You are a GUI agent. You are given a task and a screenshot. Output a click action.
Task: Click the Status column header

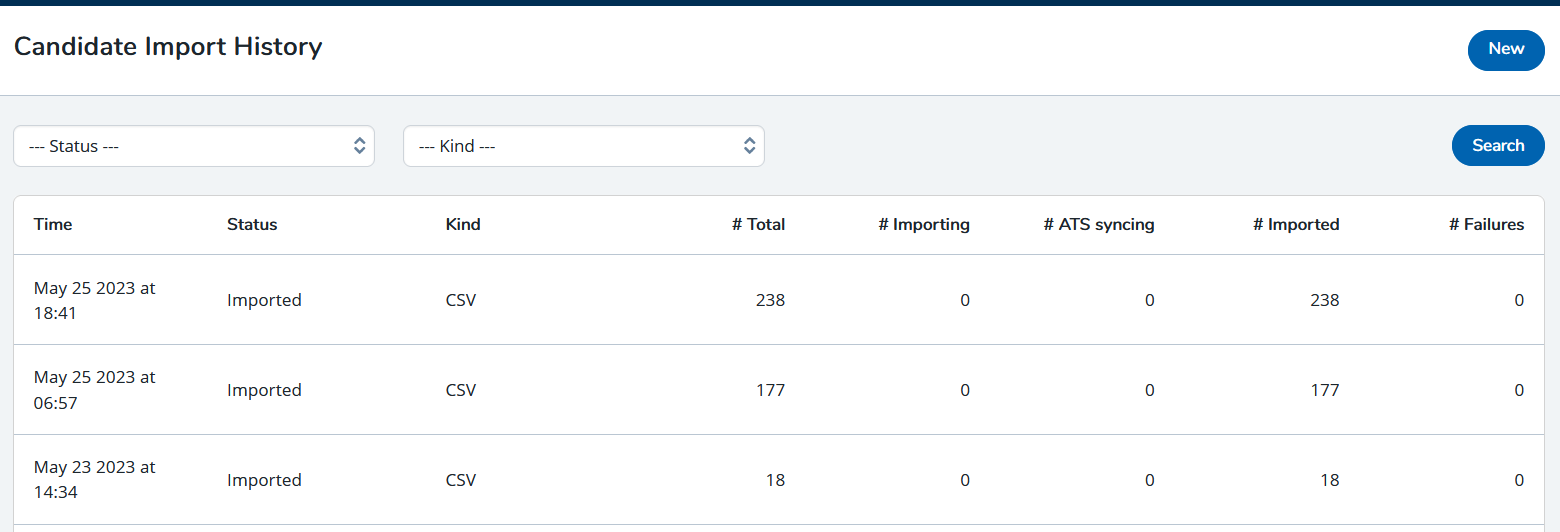pyautogui.click(x=252, y=225)
